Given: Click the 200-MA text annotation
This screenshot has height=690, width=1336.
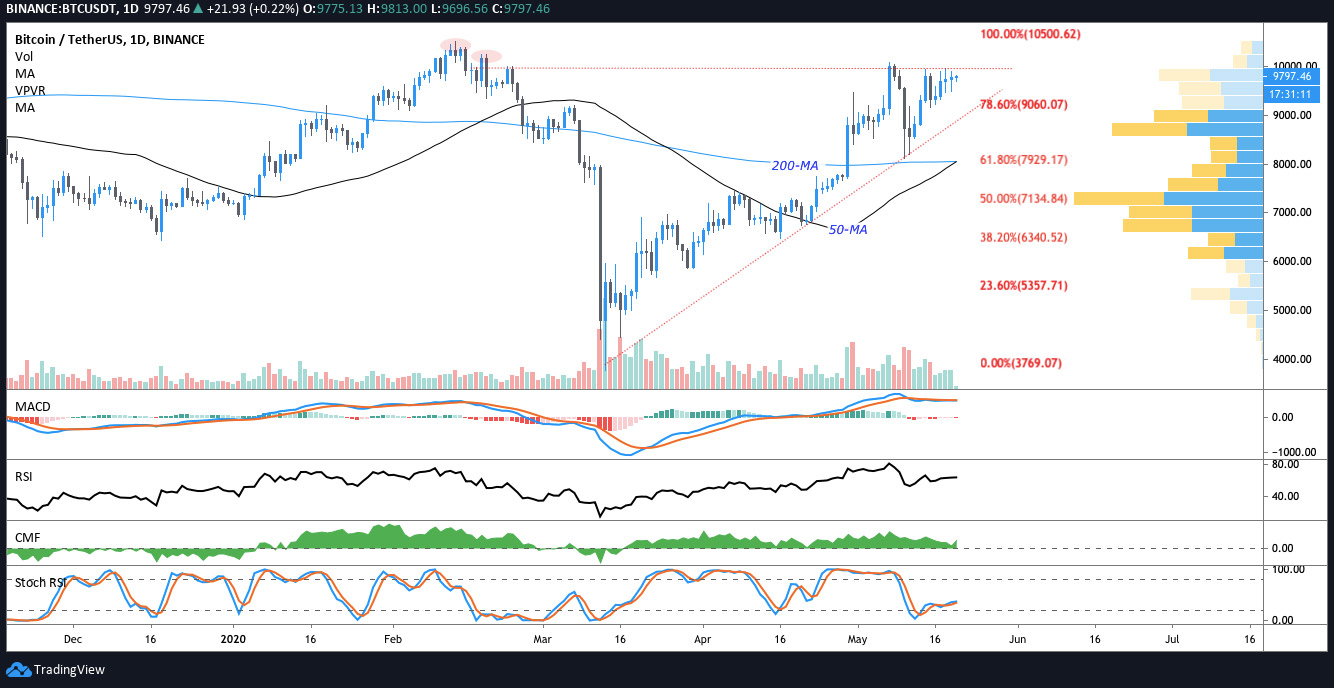Looking at the screenshot, I should tap(795, 164).
